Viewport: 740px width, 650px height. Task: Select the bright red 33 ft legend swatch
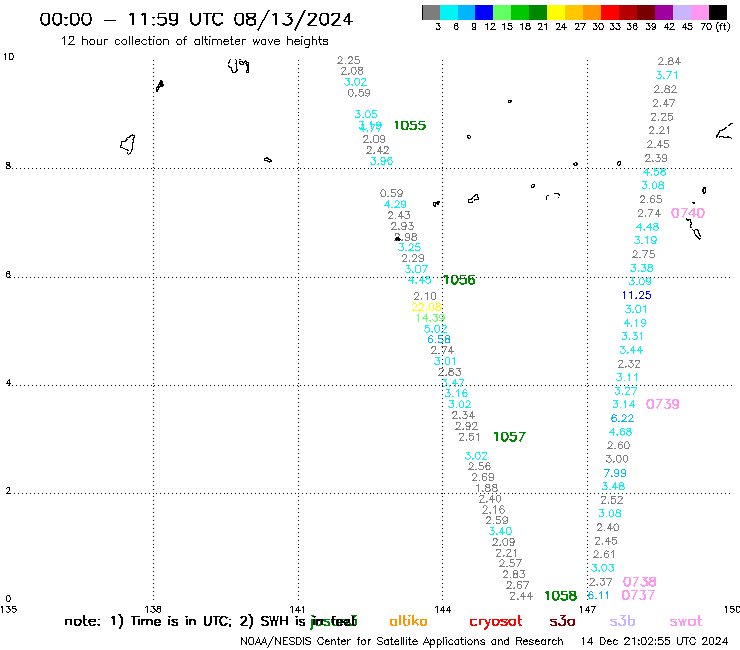tap(610, 12)
